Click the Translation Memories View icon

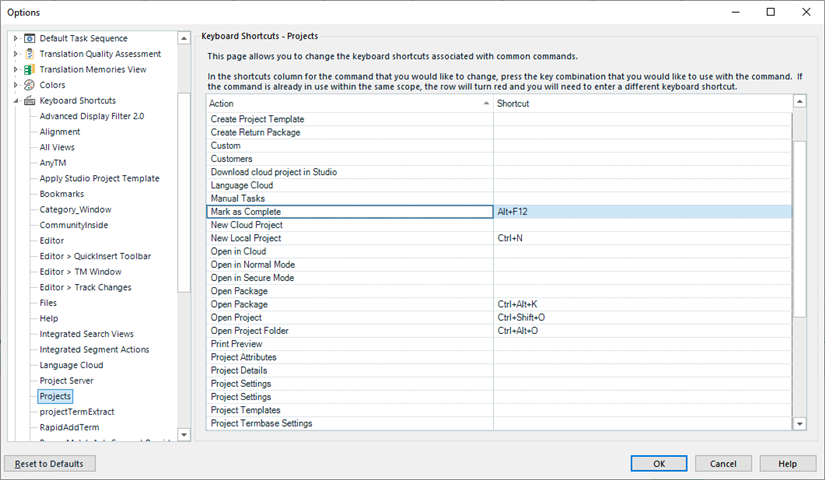click(x=30, y=69)
